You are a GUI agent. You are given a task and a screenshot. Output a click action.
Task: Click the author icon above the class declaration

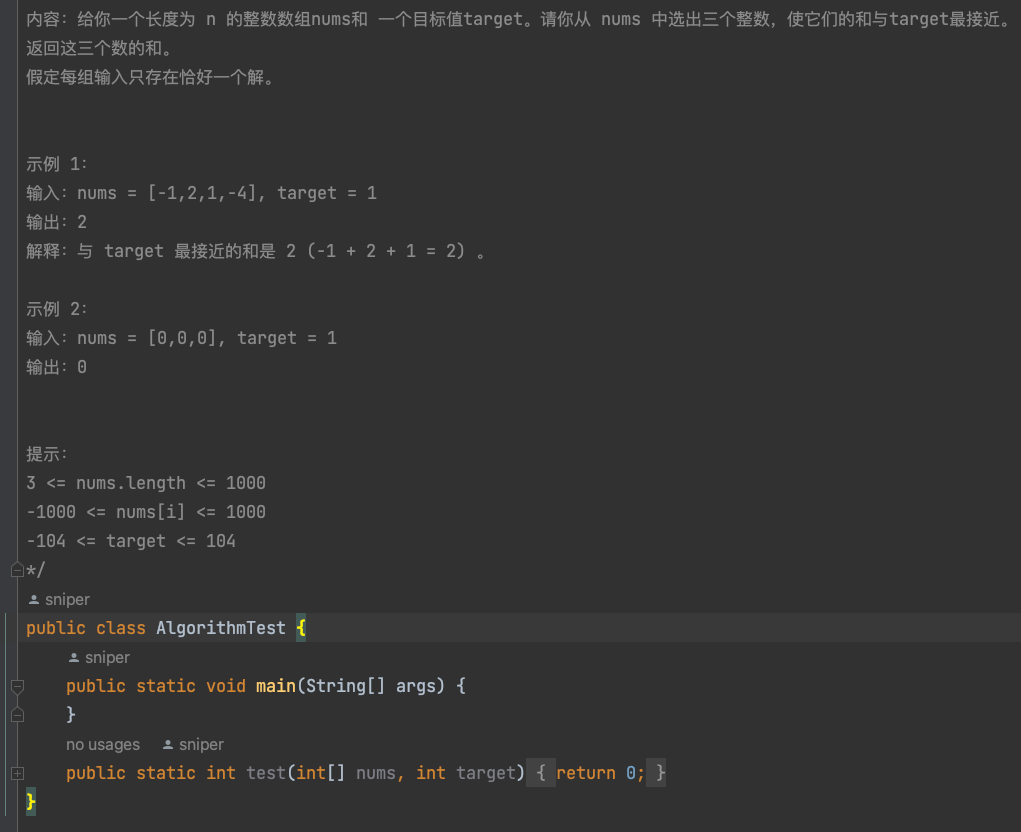point(34,600)
